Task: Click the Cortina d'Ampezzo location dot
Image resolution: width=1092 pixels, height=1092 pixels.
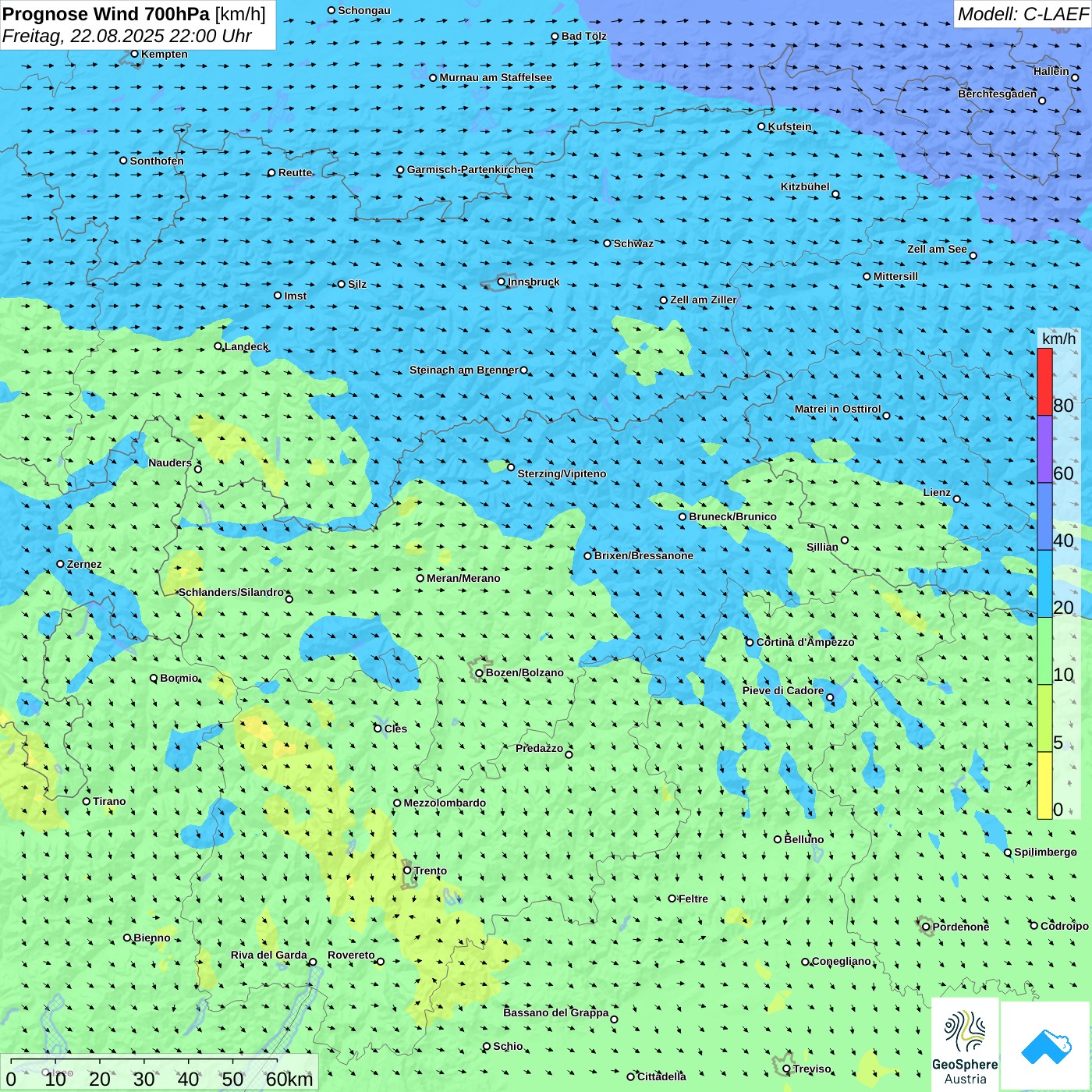Action: pos(750,643)
